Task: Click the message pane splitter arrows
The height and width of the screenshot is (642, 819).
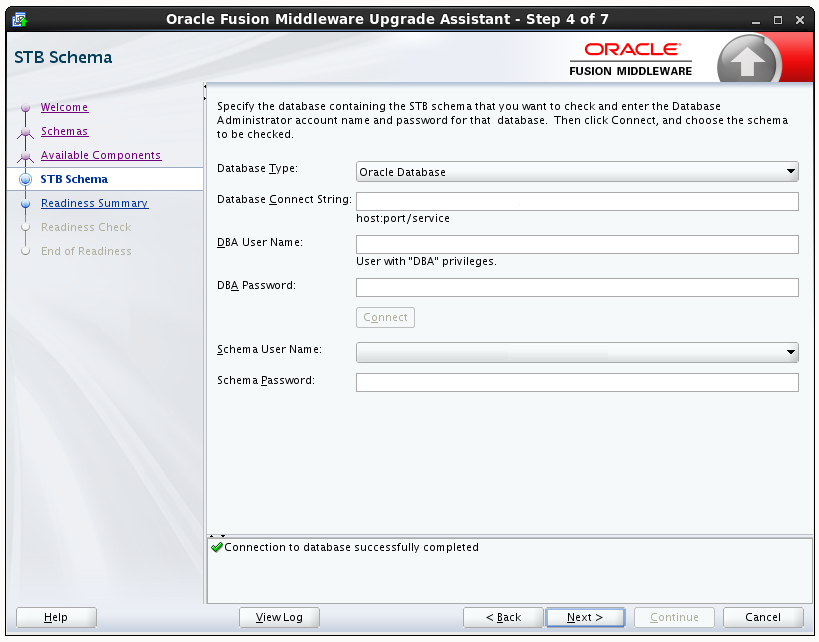Action: click(x=217, y=535)
